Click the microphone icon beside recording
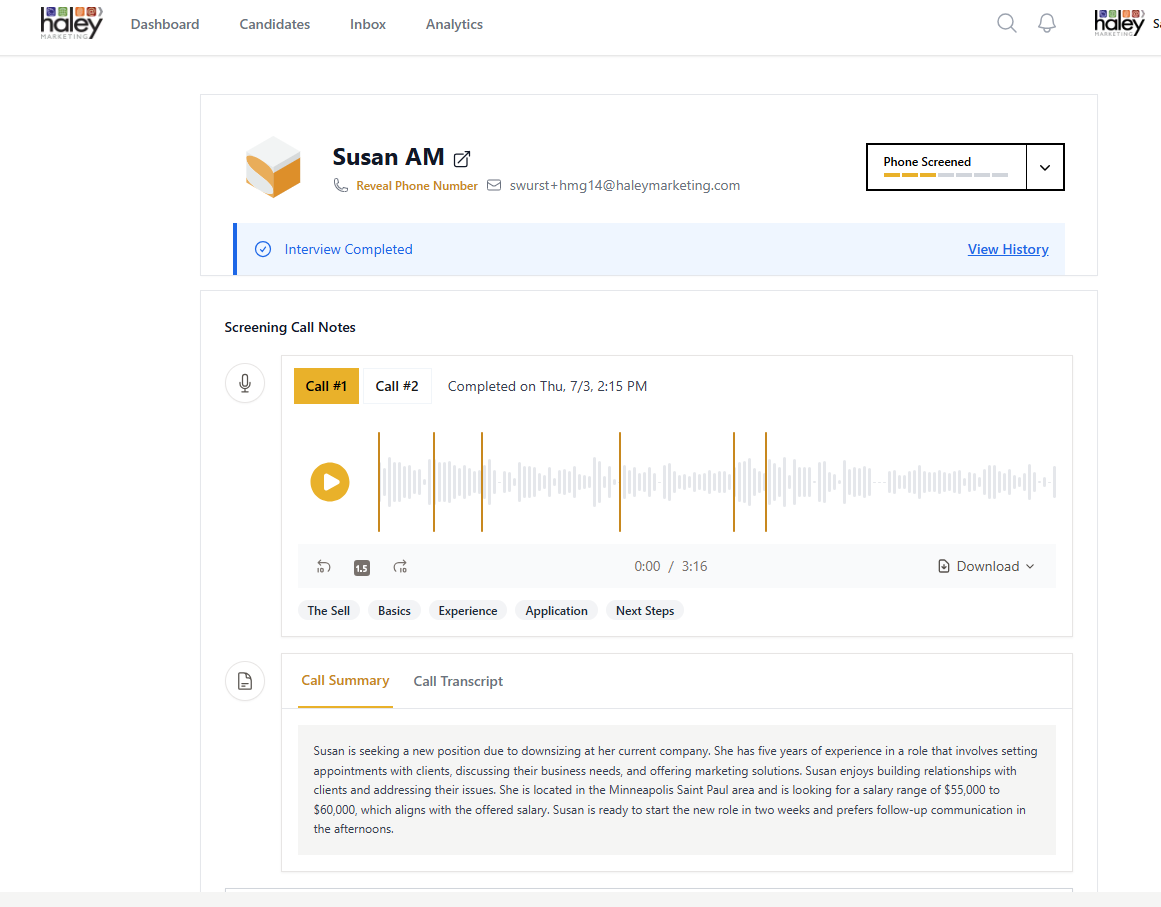 tap(245, 383)
